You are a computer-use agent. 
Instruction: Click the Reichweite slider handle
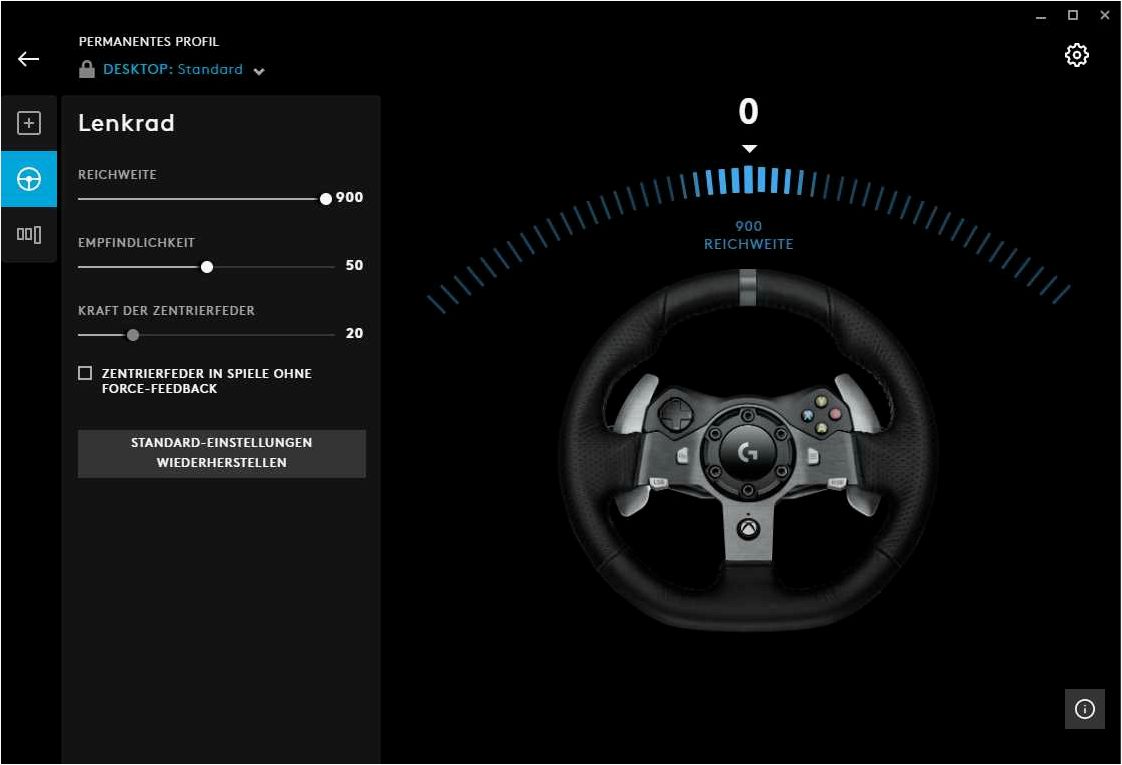[x=326, y=199]
